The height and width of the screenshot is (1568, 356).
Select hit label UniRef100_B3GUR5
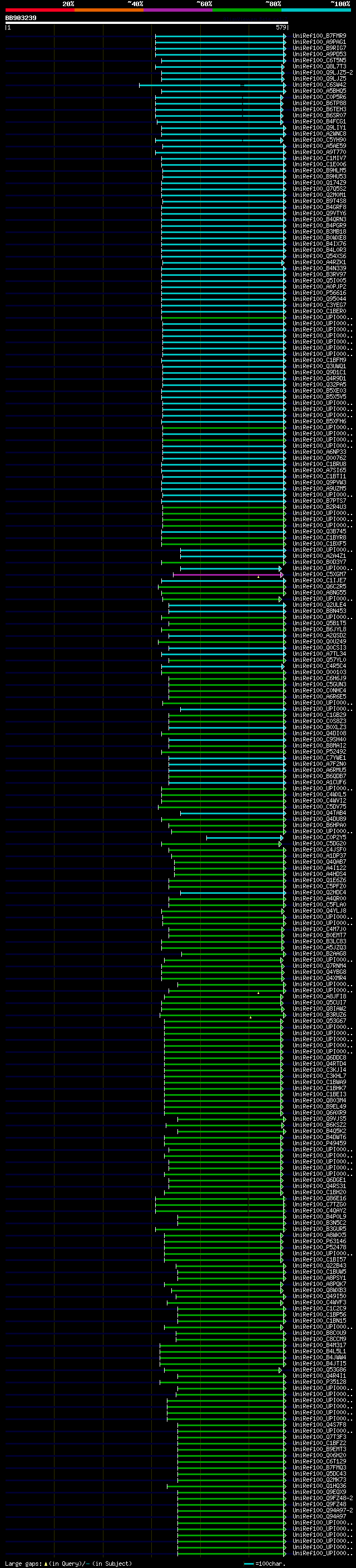319,1229
